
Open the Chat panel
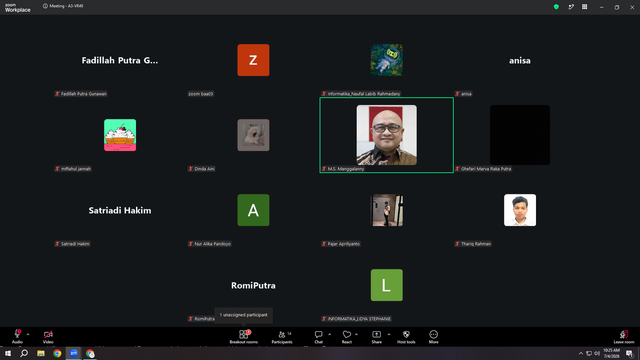[x=318, y=337]
